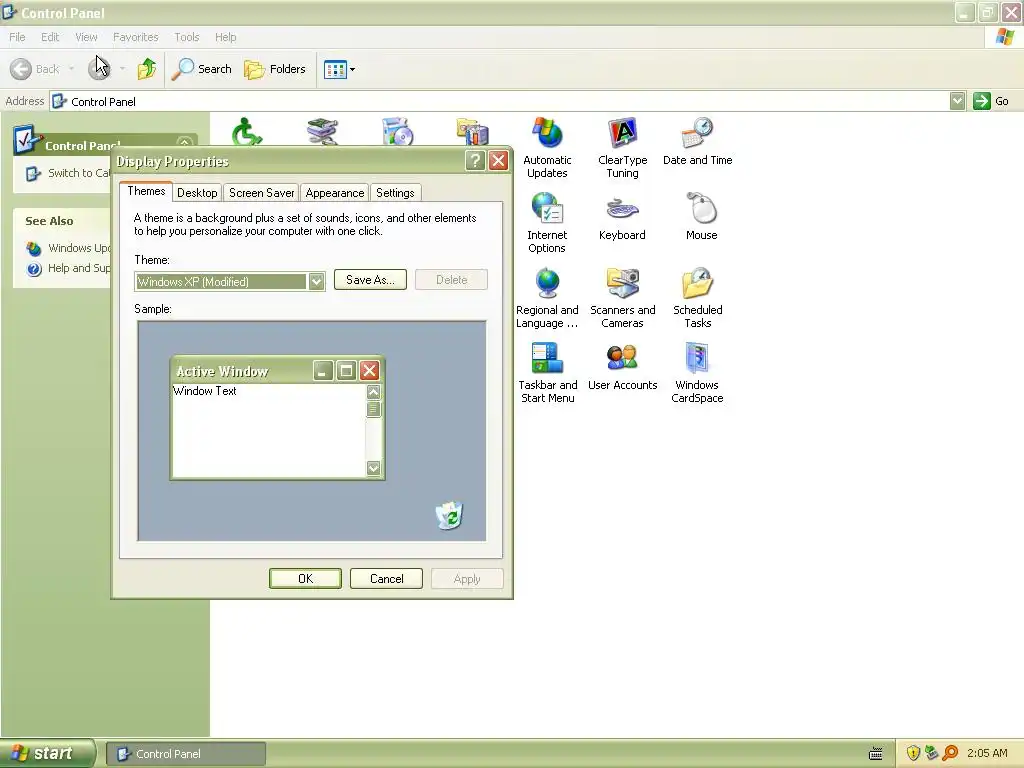This screenshot has height=768, width=1024.
Task: Click the Address bar Control Panel field
Action: pos(500,101)
